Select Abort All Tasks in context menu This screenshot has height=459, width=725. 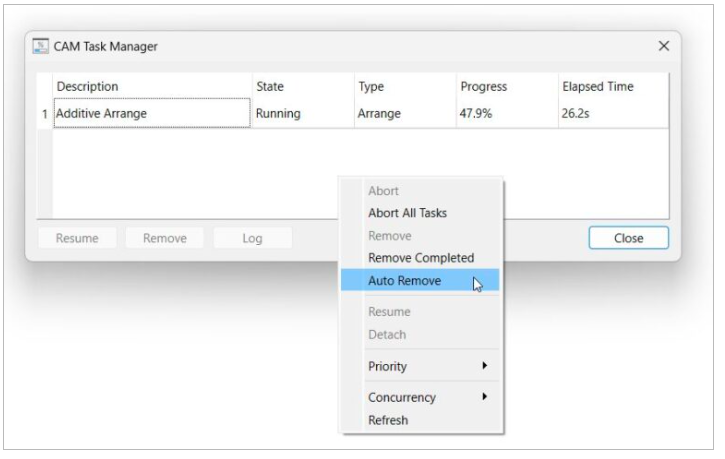pyautogui.click(x=407, y=213)
